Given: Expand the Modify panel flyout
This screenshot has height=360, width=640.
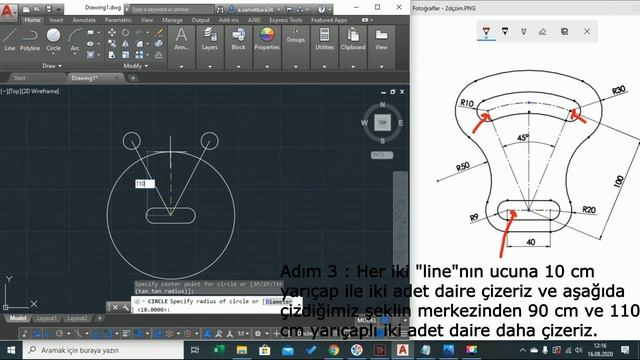Looking at the screenshot, I should (x=136, y=66).
